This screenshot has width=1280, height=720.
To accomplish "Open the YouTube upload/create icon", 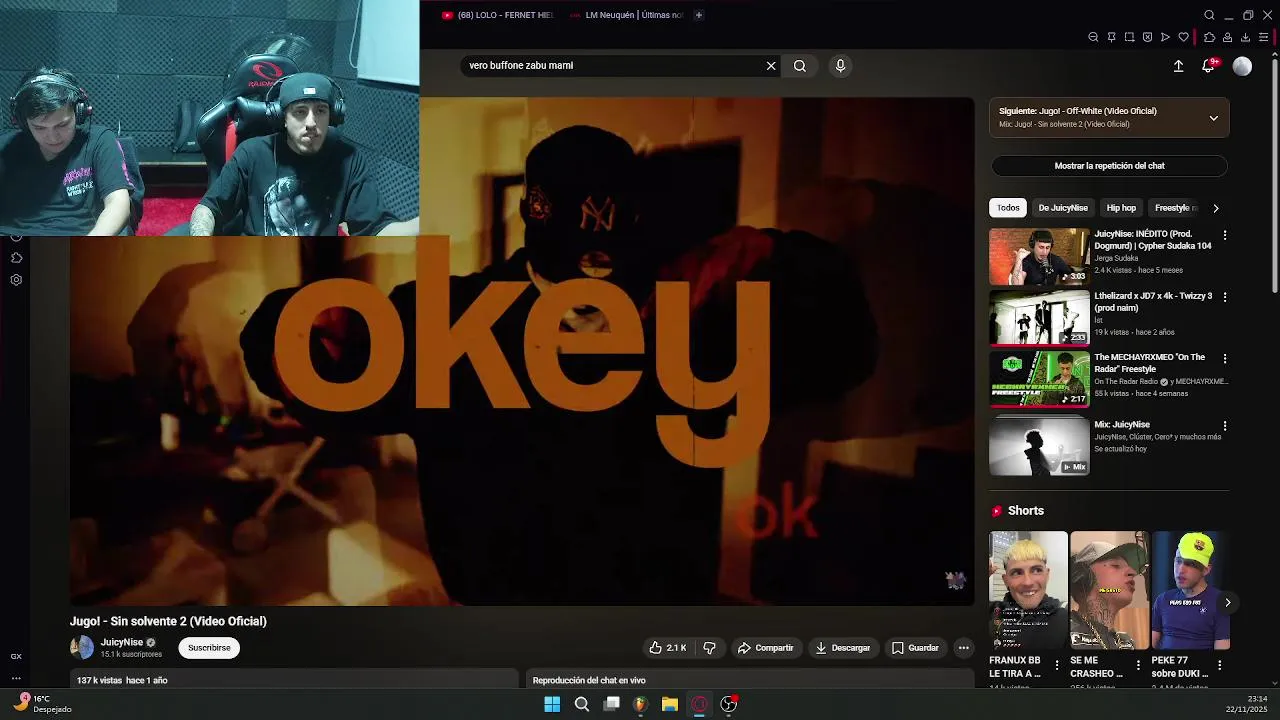I will (x=1178, y=66).
